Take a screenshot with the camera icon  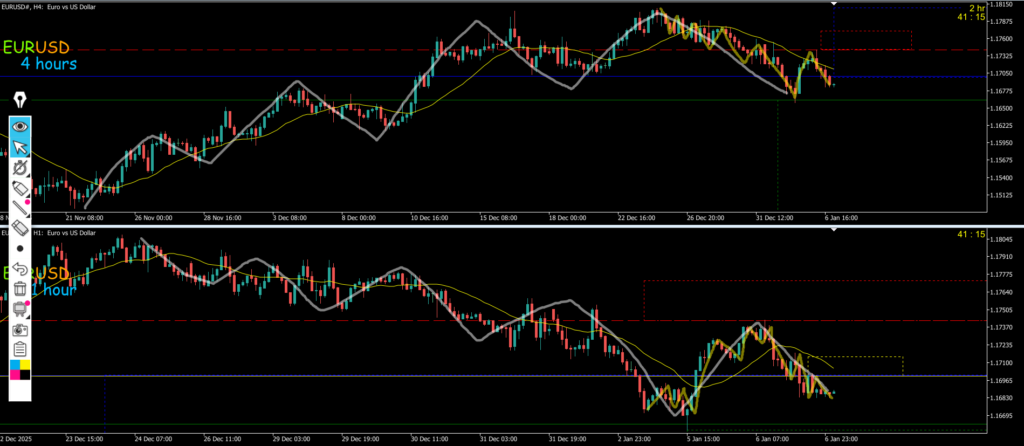pyautogui.click(x=20, y=328)
